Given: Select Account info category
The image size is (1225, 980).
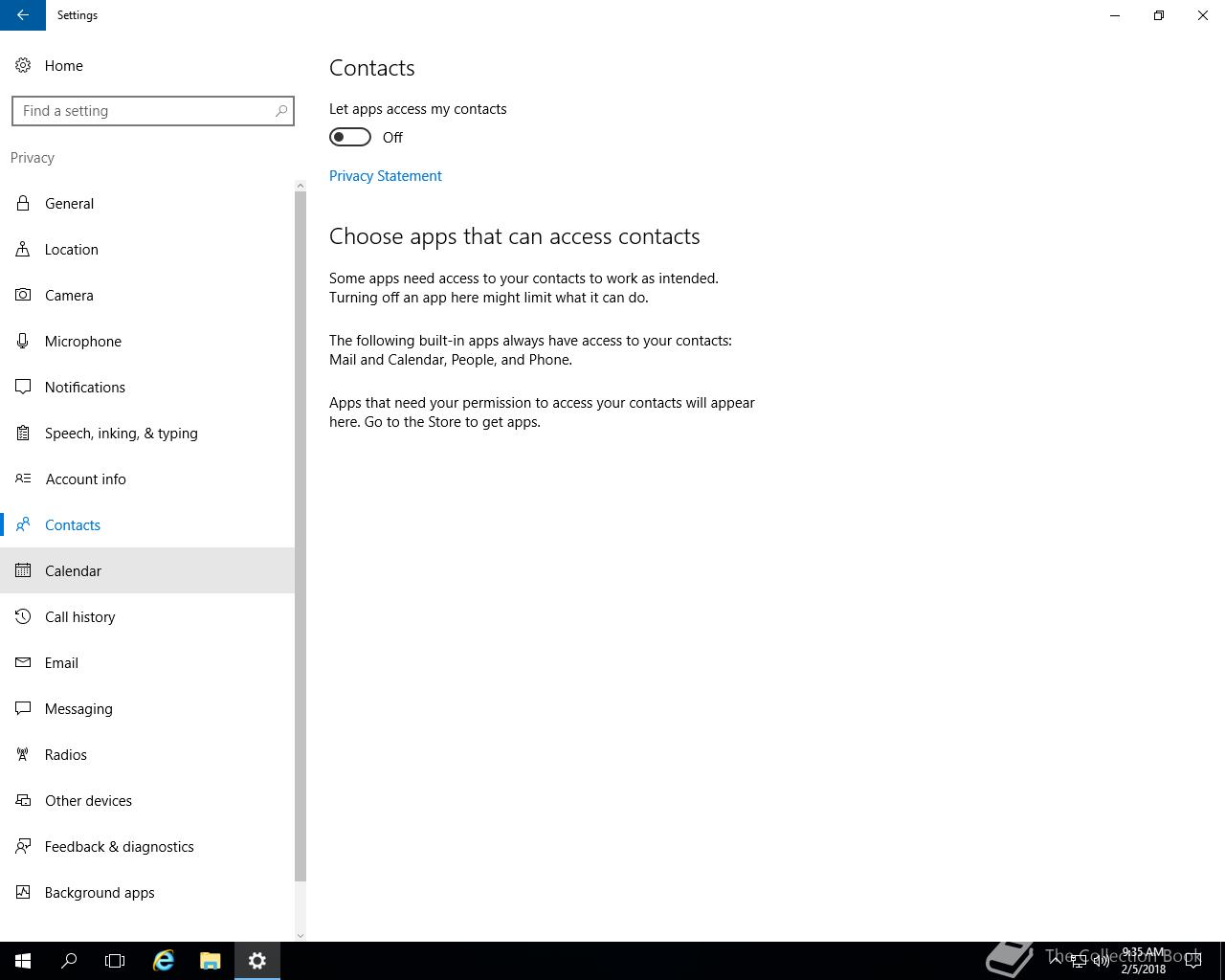Looking at the screenshot, I should tap(147, 479).
